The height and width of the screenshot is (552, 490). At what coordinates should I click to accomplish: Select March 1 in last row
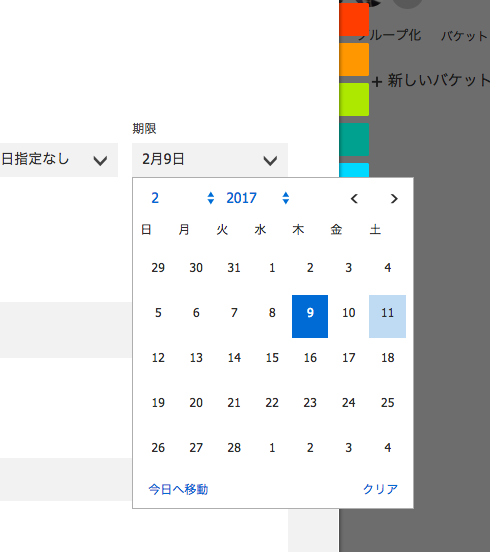[272, 447]
